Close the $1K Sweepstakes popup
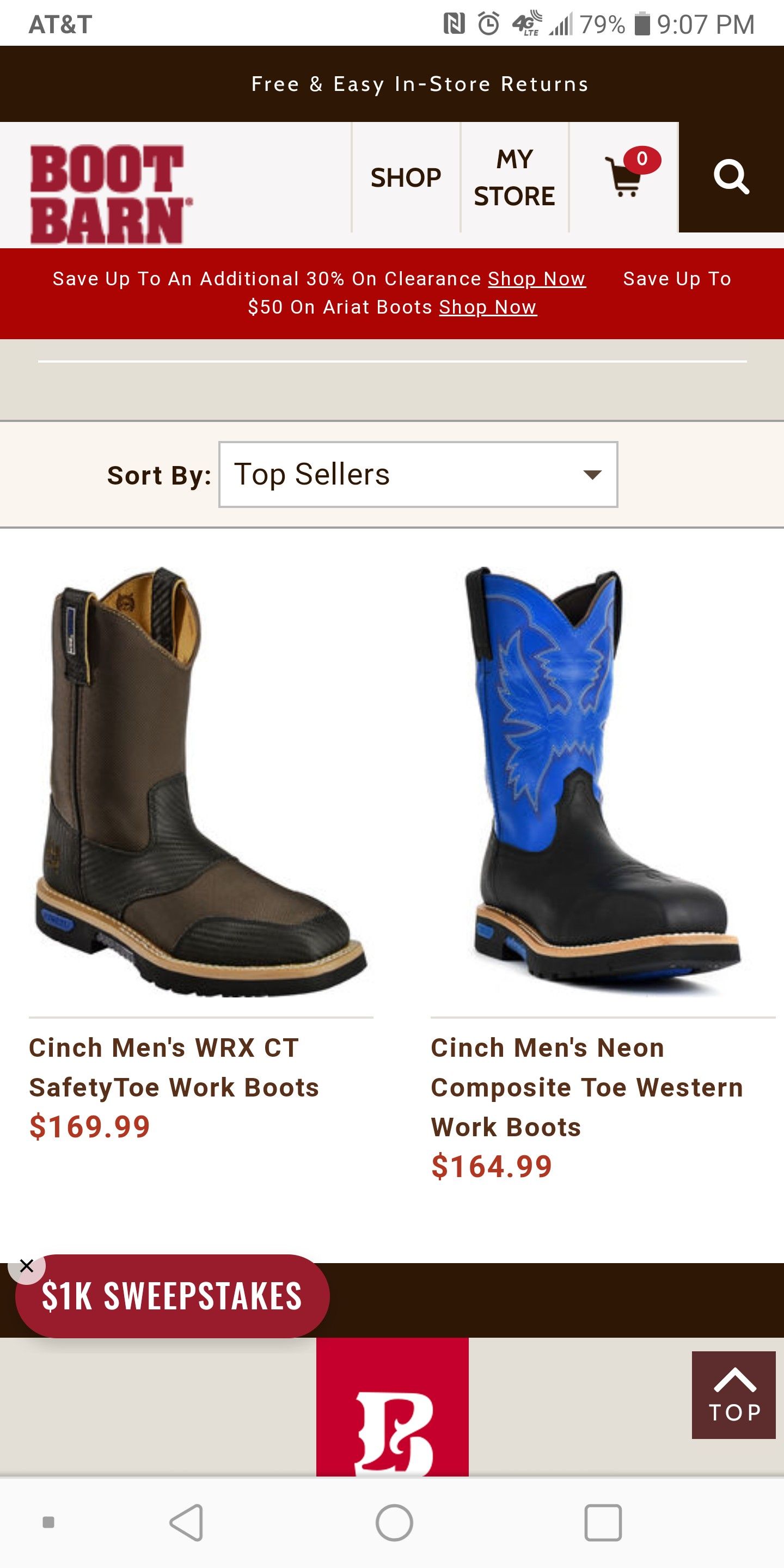The height and width of the screenshot is (1568, 784). [27, 1266]
